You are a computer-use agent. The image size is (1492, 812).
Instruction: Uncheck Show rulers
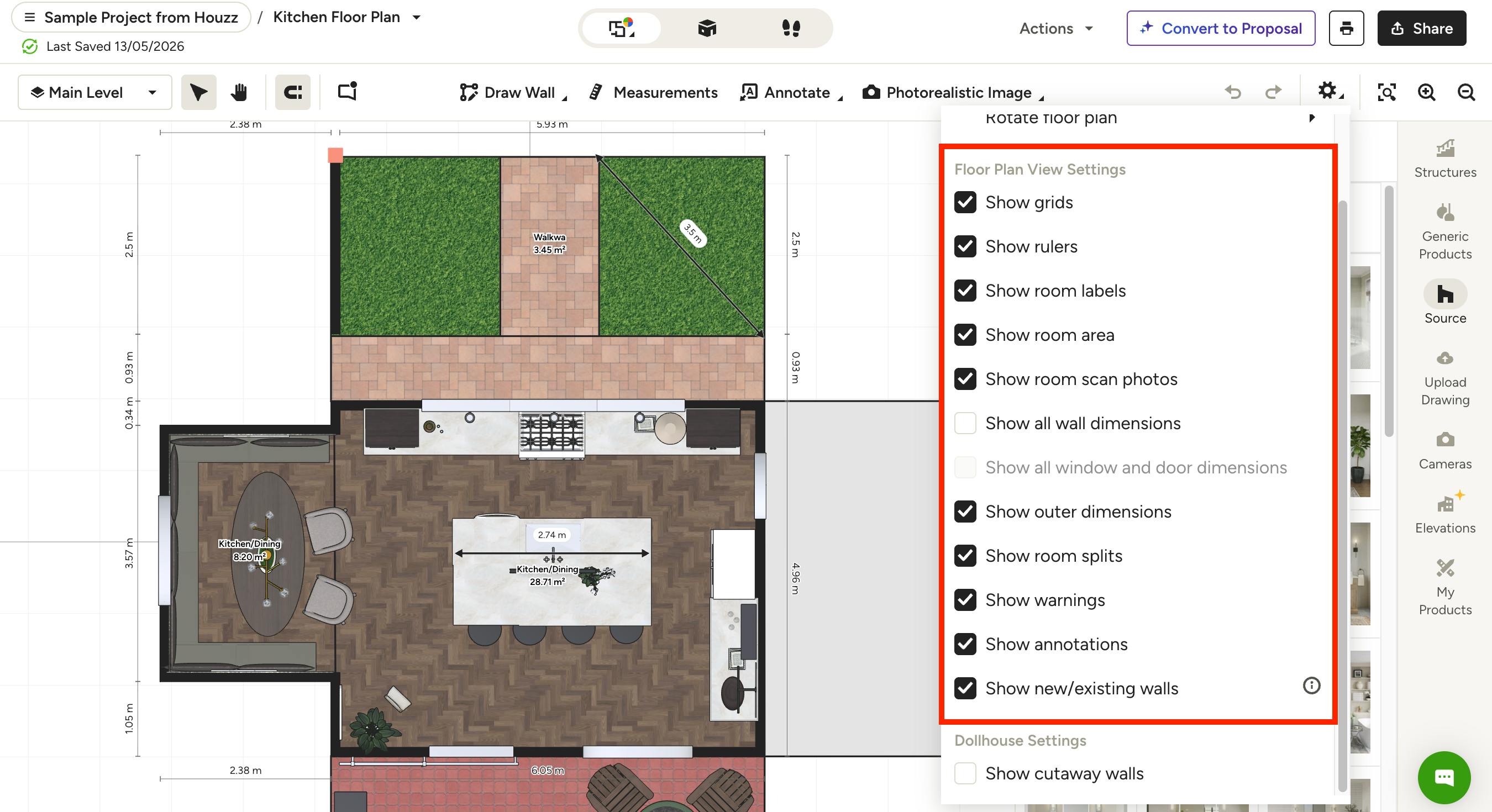tap(965, 246)
